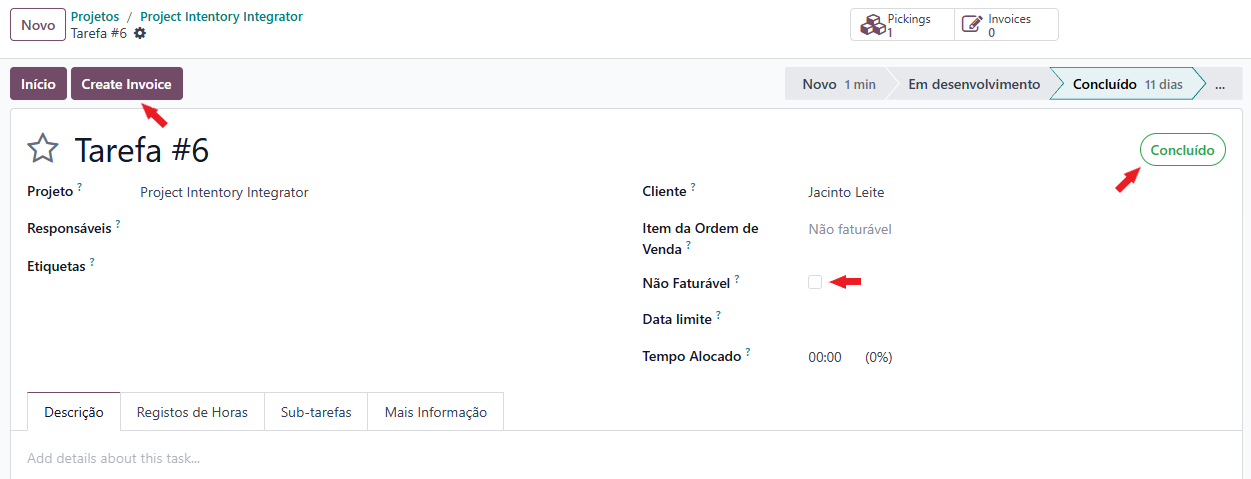This screenshot has width=1251, height=479.
Task: Show help tooltip beside Data limite
Action: tap(718, 315)
